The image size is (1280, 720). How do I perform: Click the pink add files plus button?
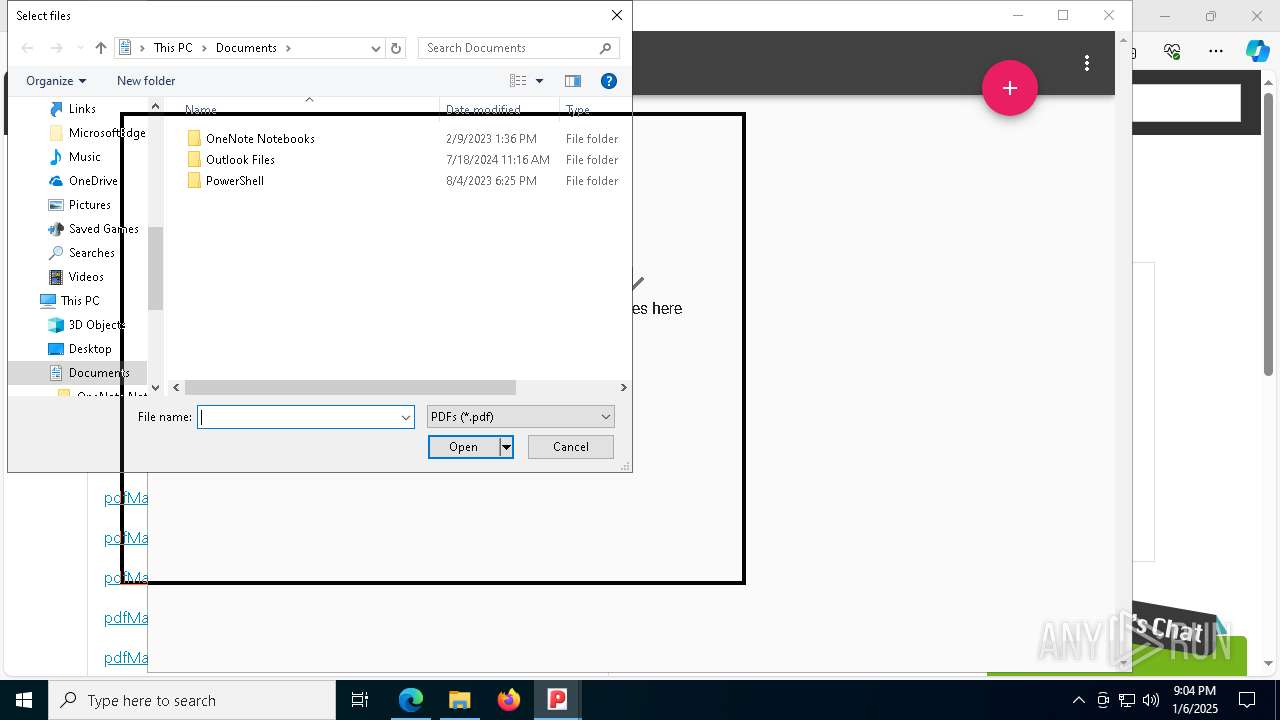(1010, 88)
